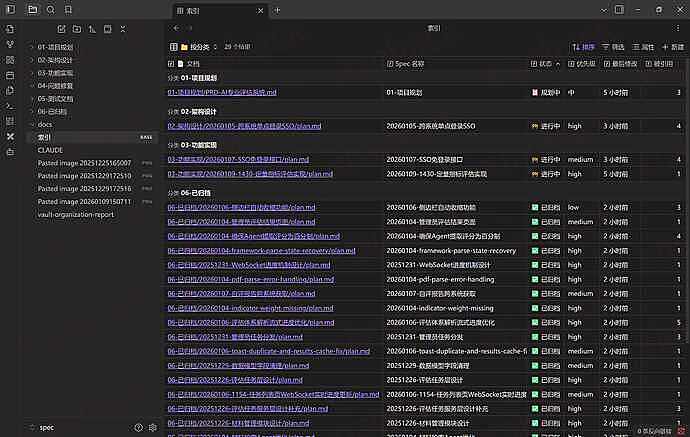Open a new tab
Image resolution: width=690 pixels, height=437 pixels.
[x=277, y=10]
